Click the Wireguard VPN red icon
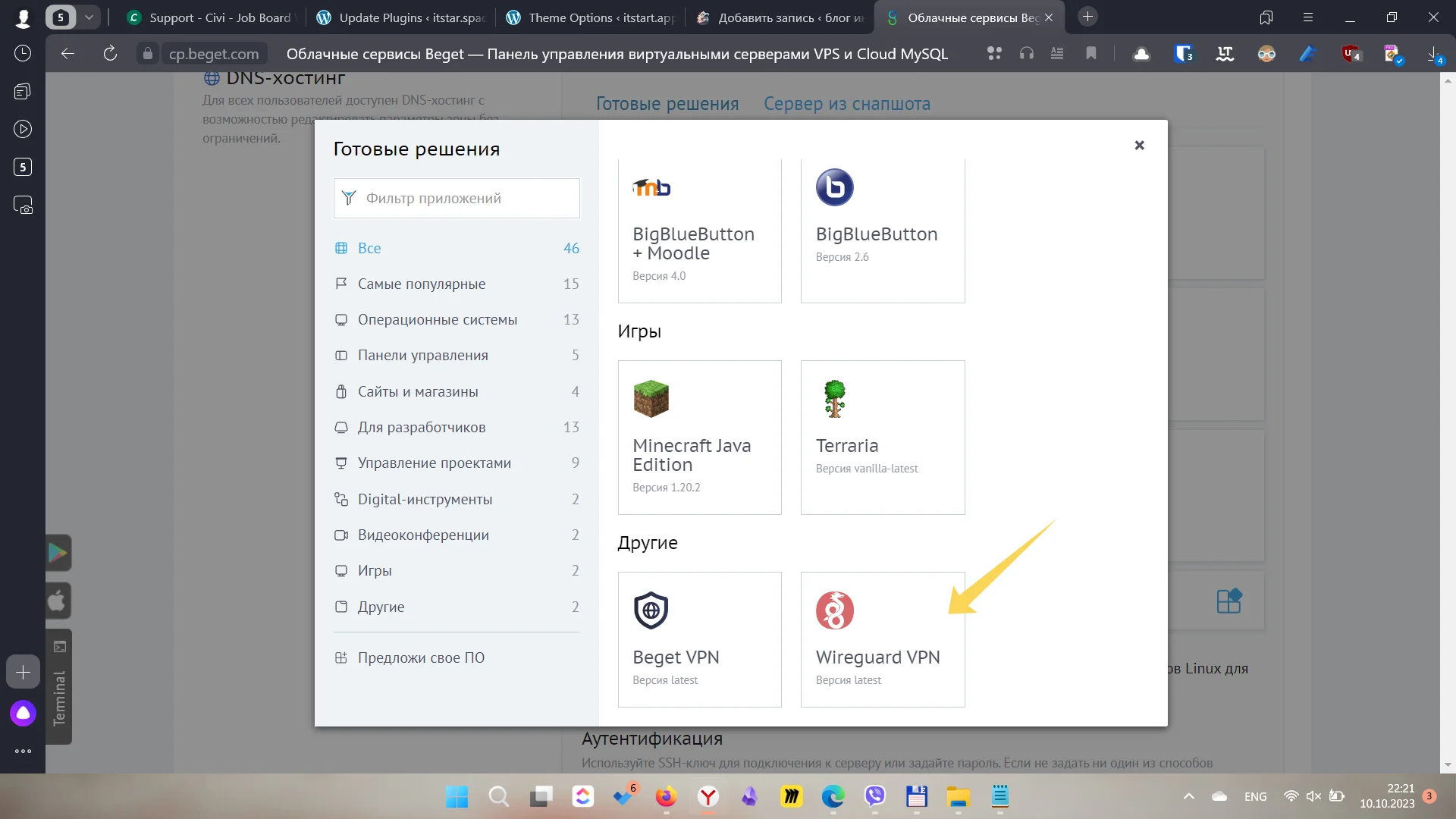The width and height of the screenshot is (1456, 819). click(x=834, y=610)
